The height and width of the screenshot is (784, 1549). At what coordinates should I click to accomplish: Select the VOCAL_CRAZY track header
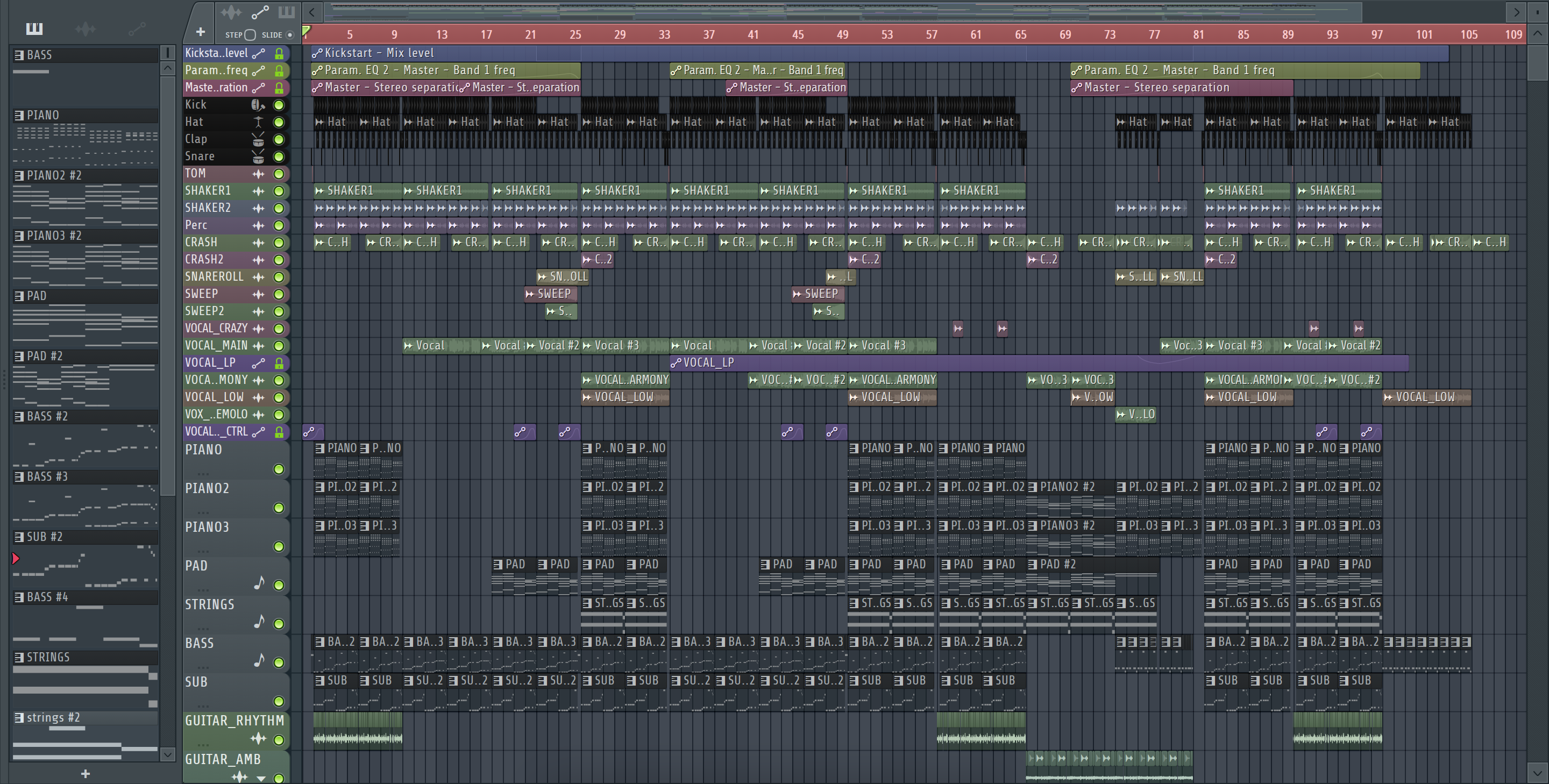pyautogui.click(x=236, y=328)
